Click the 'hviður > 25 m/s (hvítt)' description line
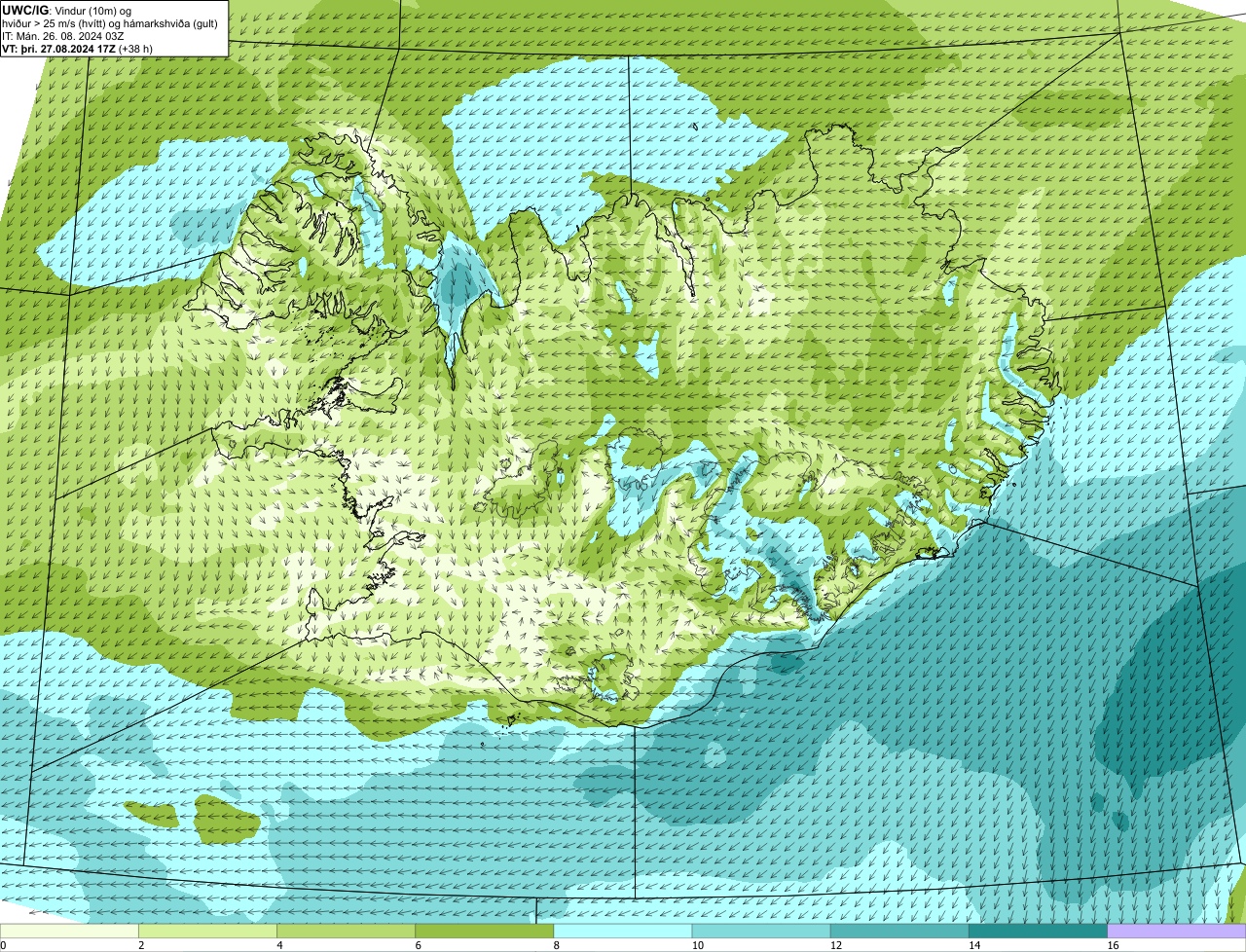The height and width of the screenshot is (952, 1246). tap(110, 22)
